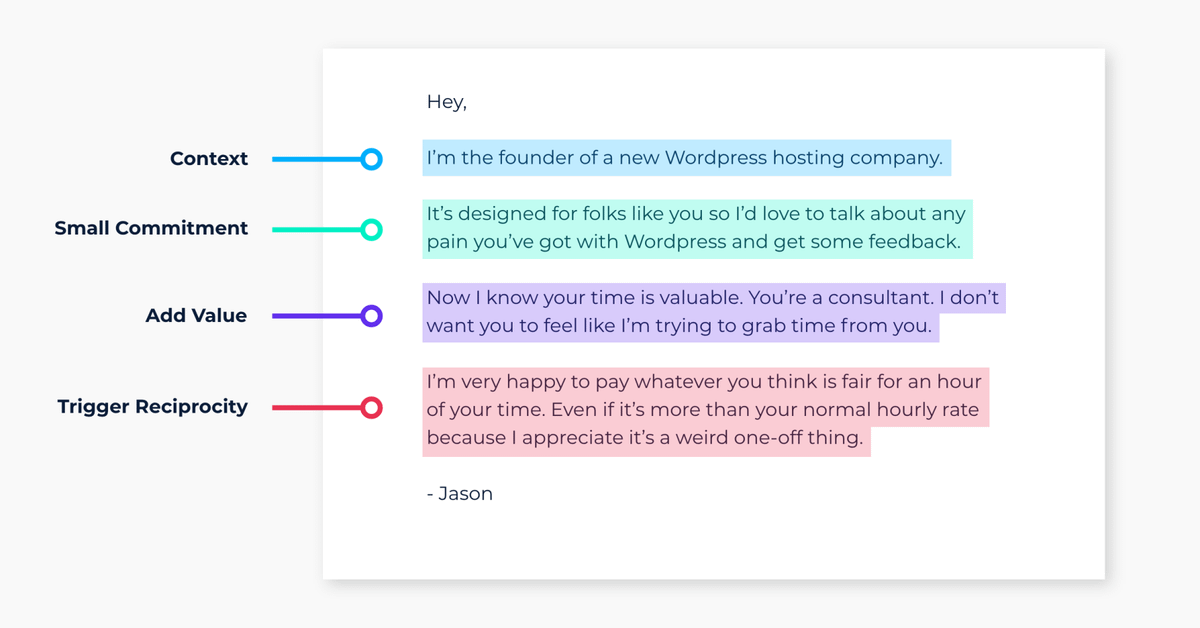The height and width of the screenshot is (628, 1200).
Task: Click the line "of your time. Even if it's more"
Action: coord(702,410)
